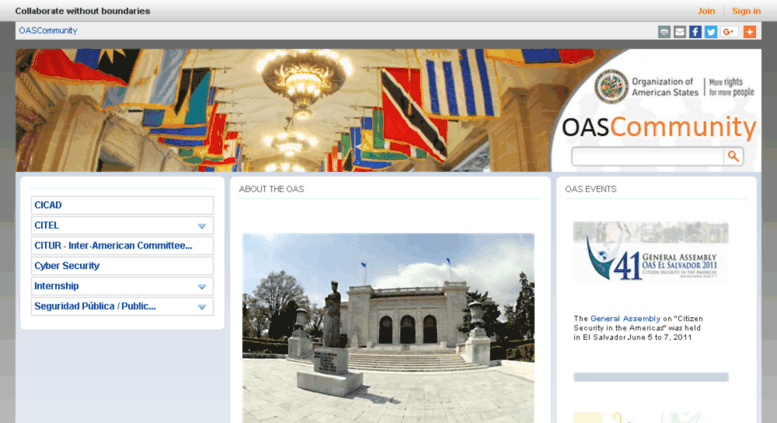Share page via email icon

pyautogui.click(x=679, y=32)
